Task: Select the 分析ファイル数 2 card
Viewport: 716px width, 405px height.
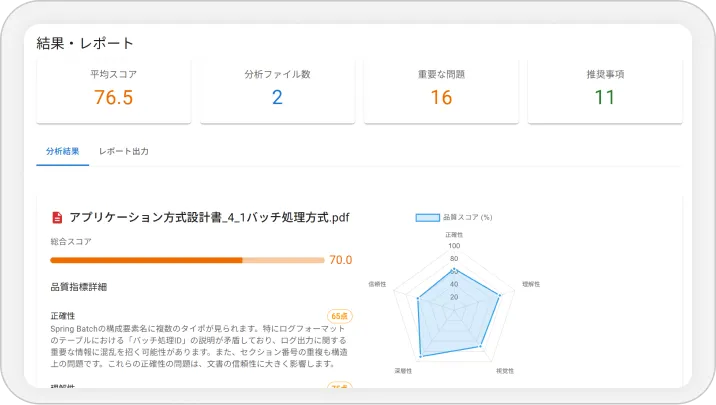Action: (x=277, y=91)
